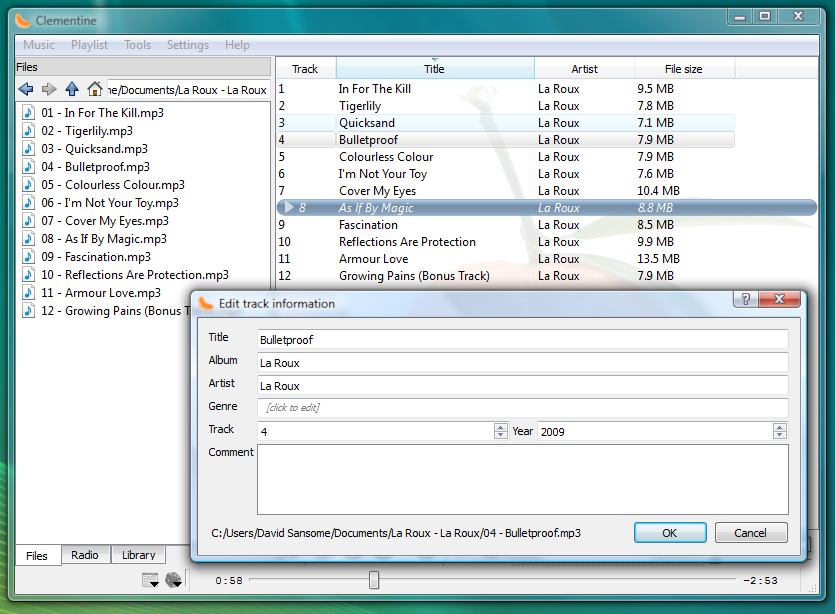Sort the playlist by the Title column header
The image size is (835, 614).
coord(435,69)
